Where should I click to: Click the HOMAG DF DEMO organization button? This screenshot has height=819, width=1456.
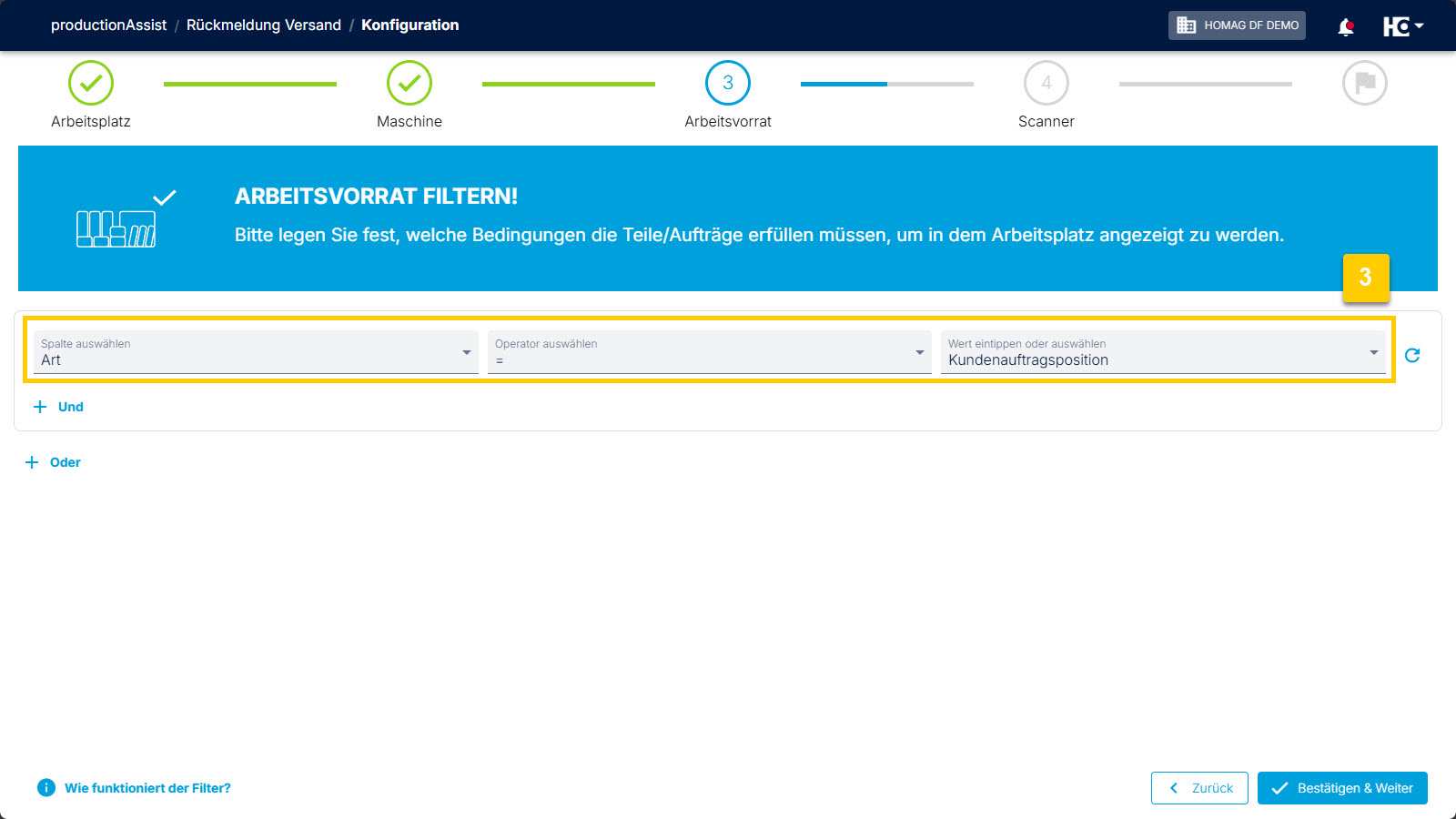click(1237, 25)
